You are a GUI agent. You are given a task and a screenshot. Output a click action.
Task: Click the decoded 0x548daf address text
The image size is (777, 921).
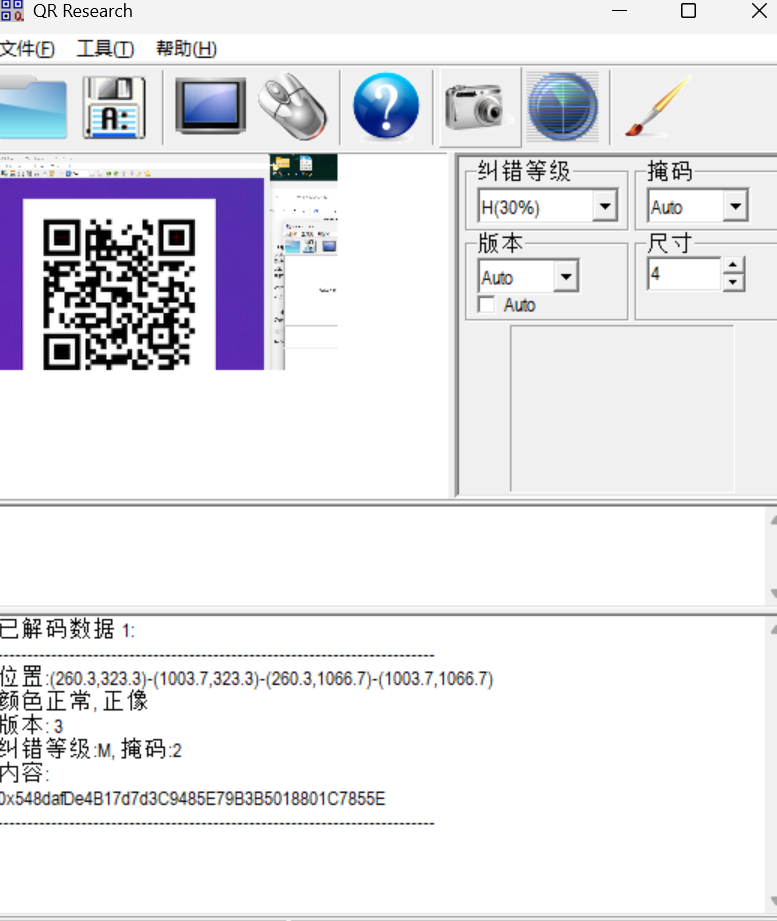tap(193, 799)
